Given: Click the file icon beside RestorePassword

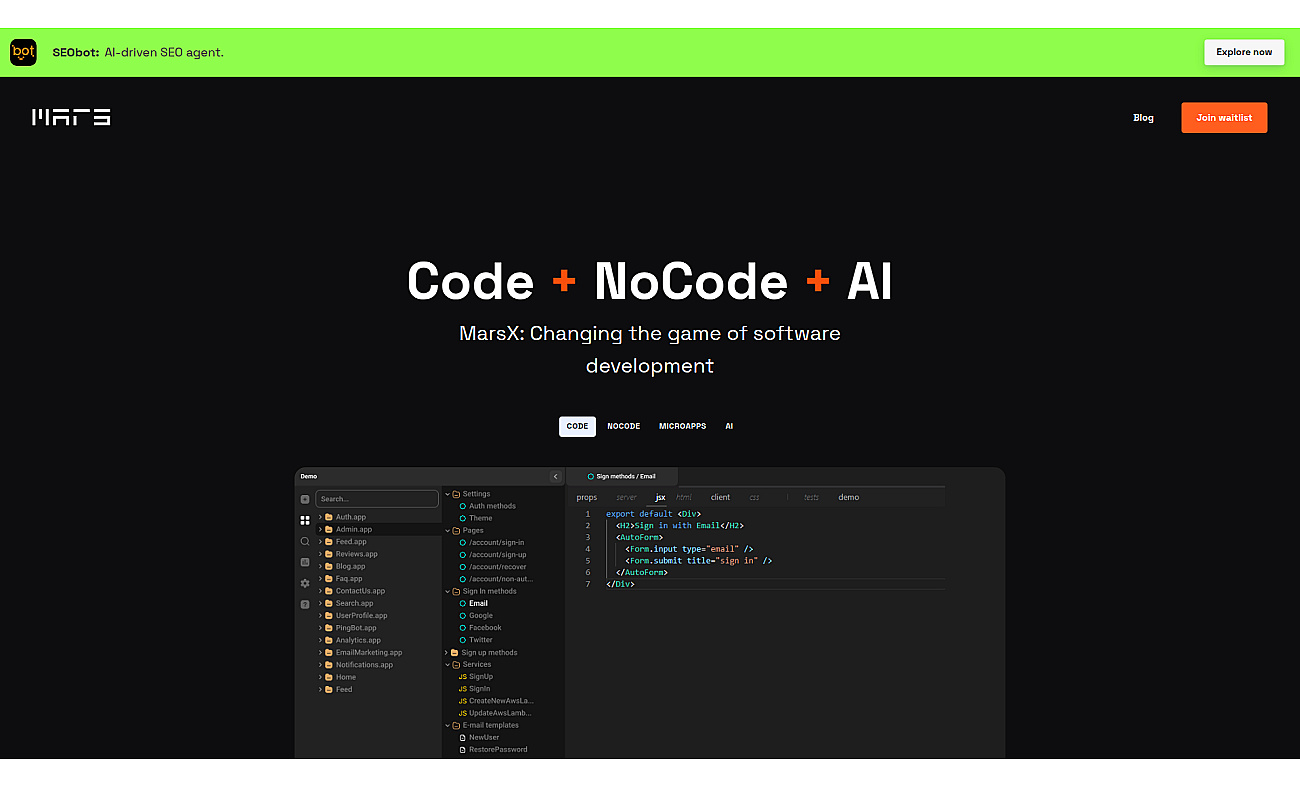Looking at the screenshot, I should click(462, 749).
